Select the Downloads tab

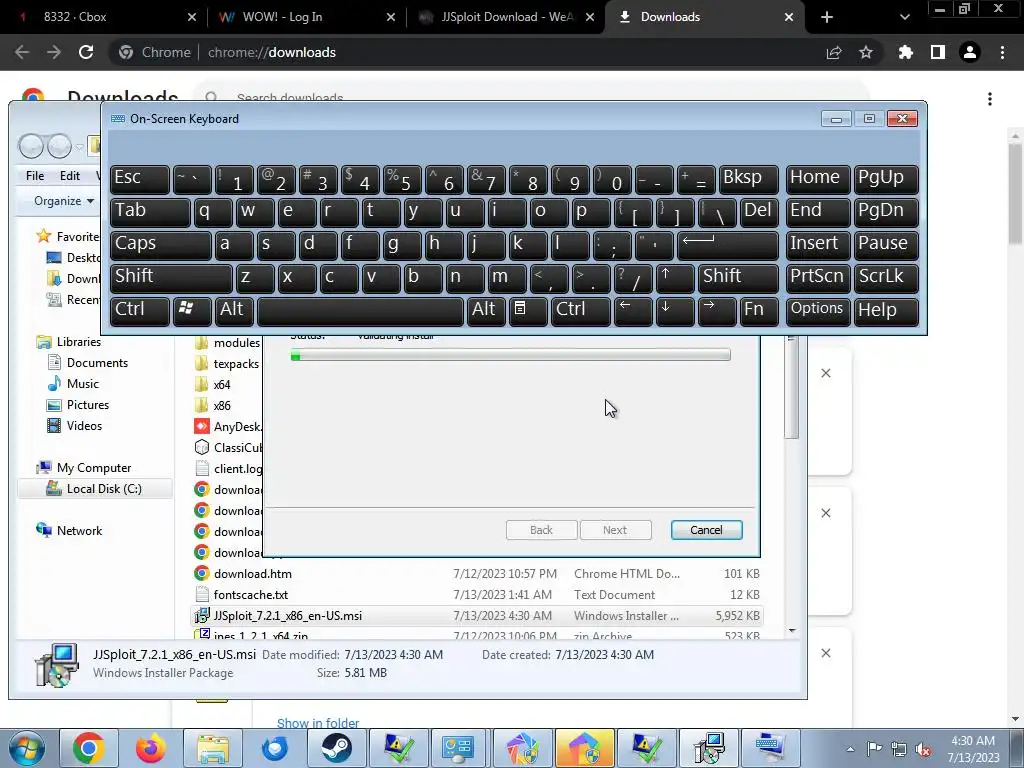coord(704,17)
